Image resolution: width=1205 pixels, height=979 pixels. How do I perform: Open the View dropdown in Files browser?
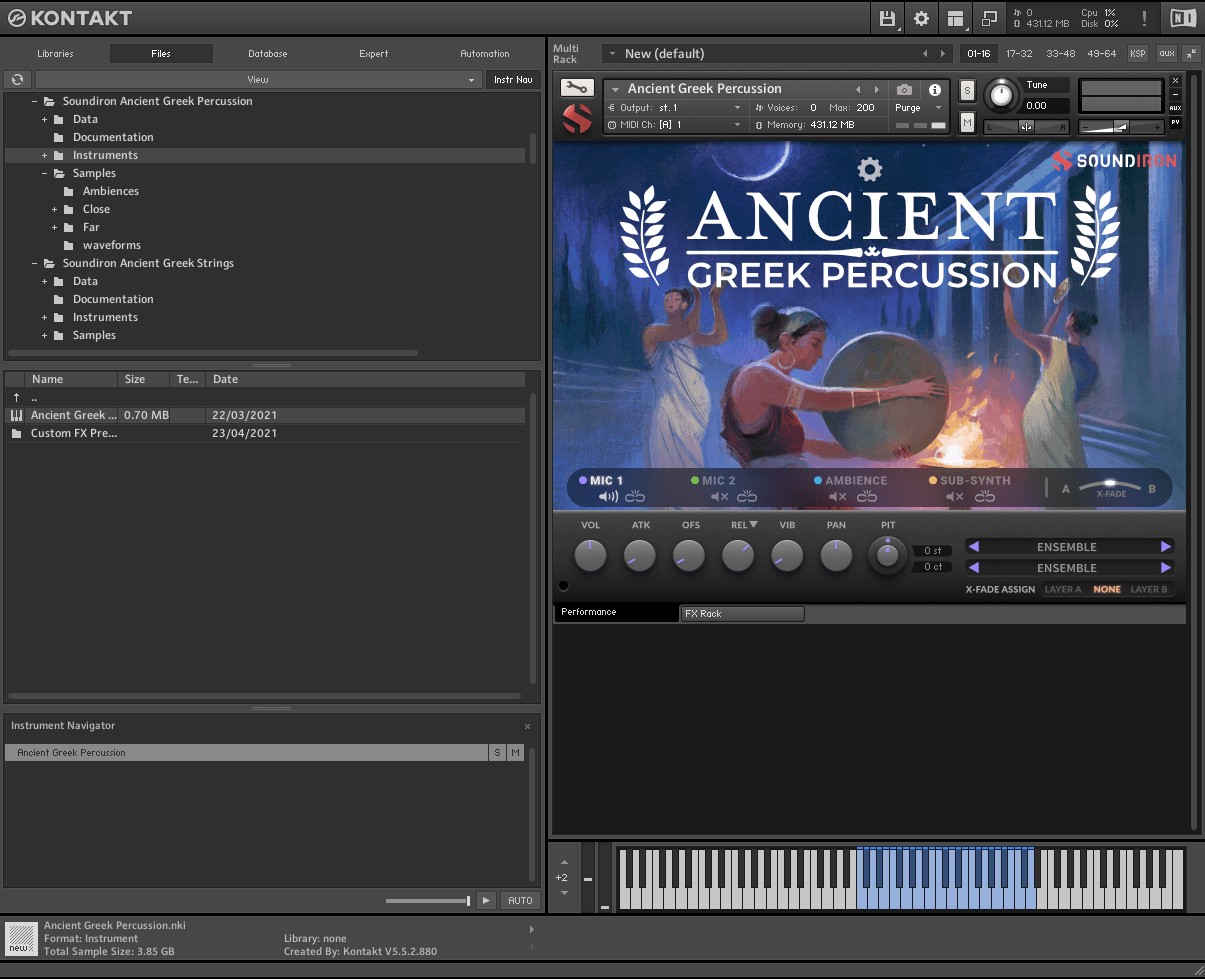coord(258,79)
